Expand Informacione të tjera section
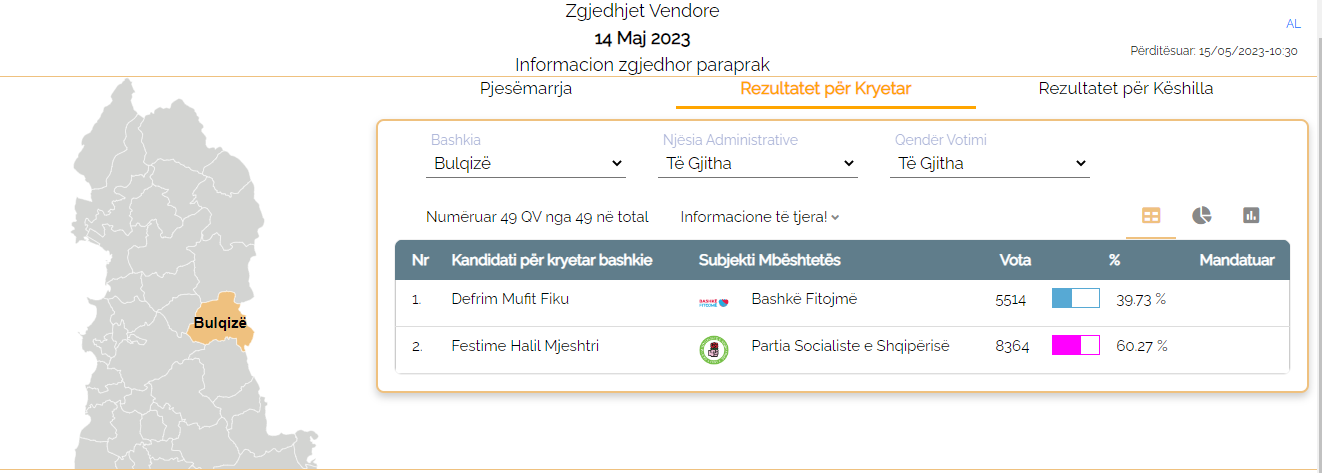This screenshot has height=473, width=1322. click(760, 217)
